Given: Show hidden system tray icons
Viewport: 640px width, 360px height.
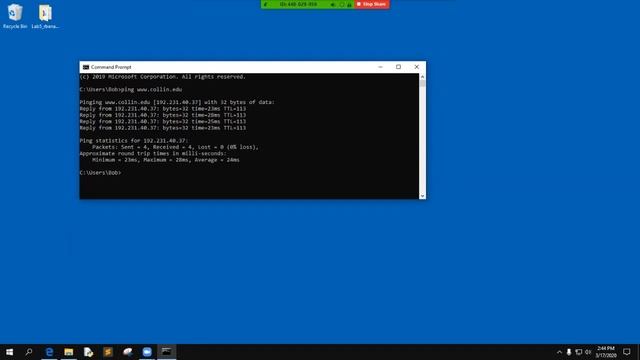Looking at the screenshot, I should pos(559,352).
